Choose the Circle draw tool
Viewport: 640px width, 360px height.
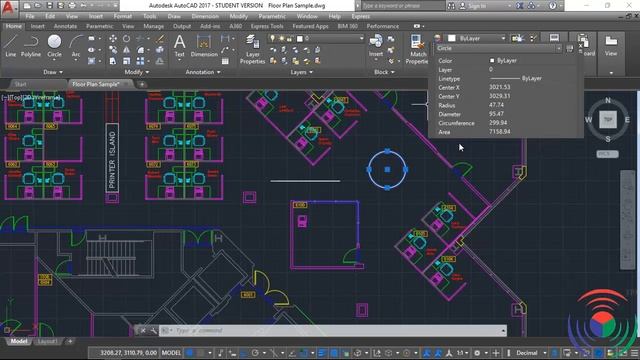(54, 46)
